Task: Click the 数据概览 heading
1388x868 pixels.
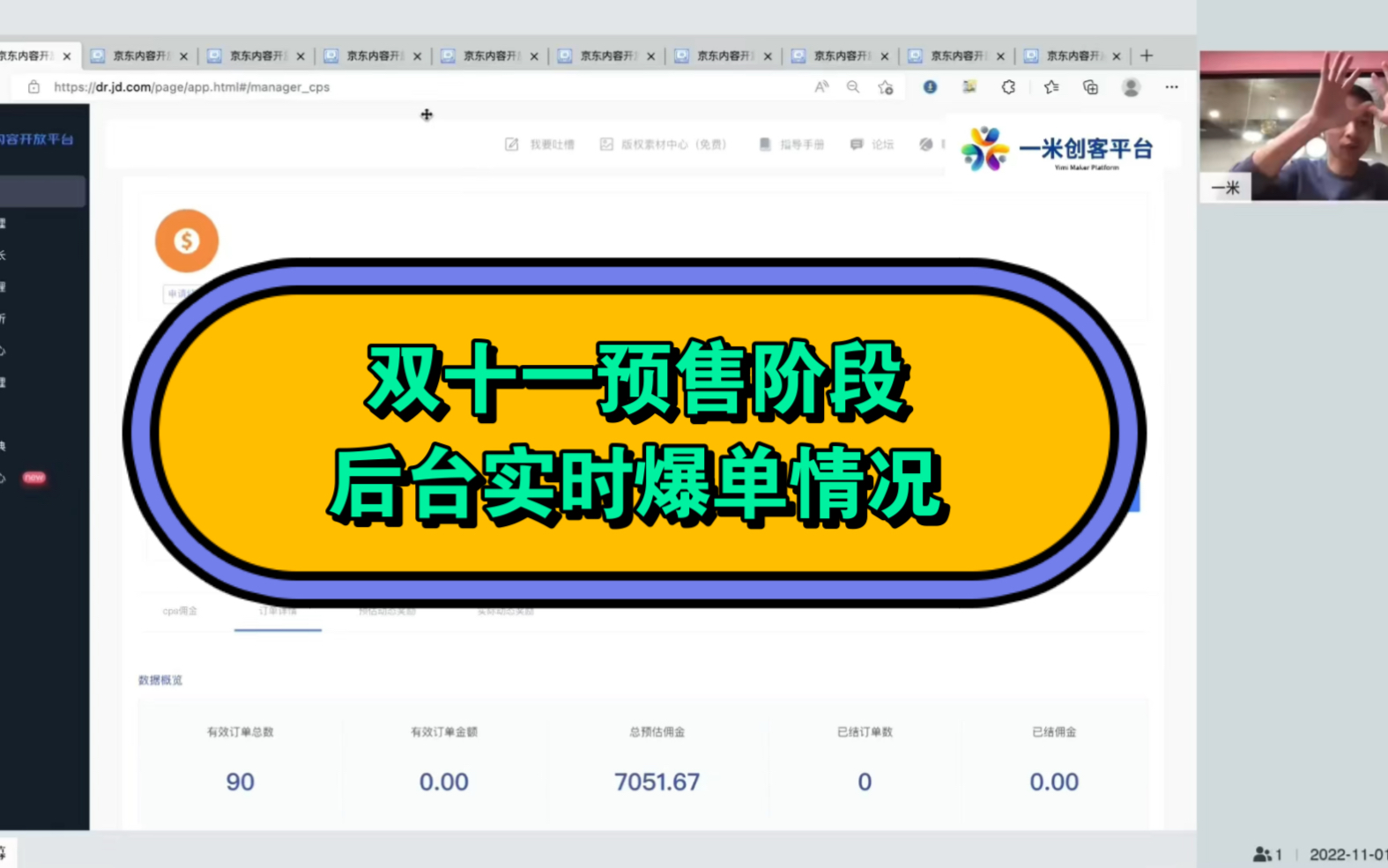Action: [x=160, y=680]
